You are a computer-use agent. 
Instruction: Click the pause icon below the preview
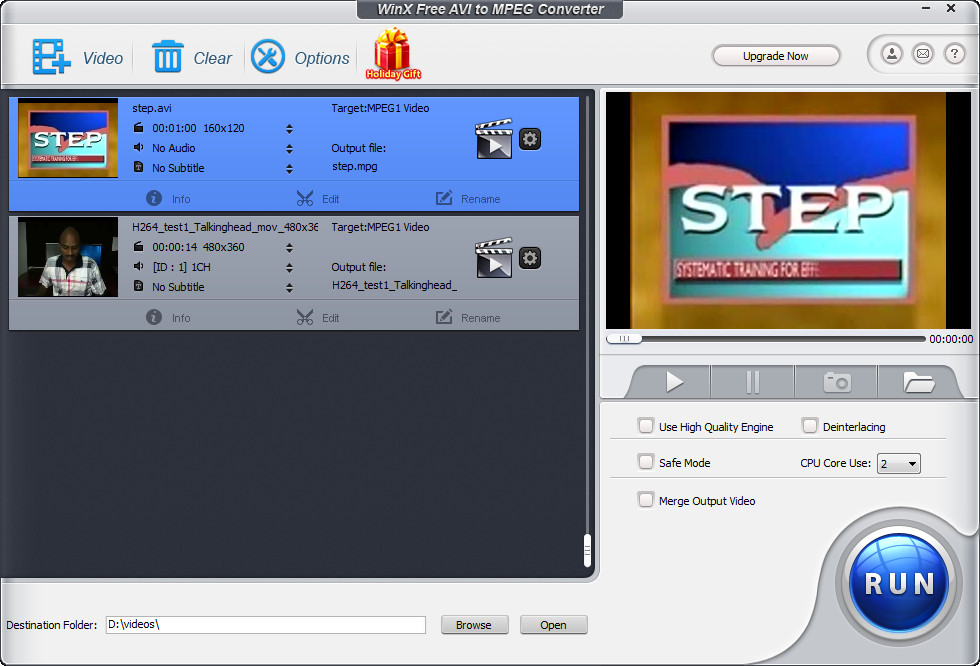tap(752, 381)
